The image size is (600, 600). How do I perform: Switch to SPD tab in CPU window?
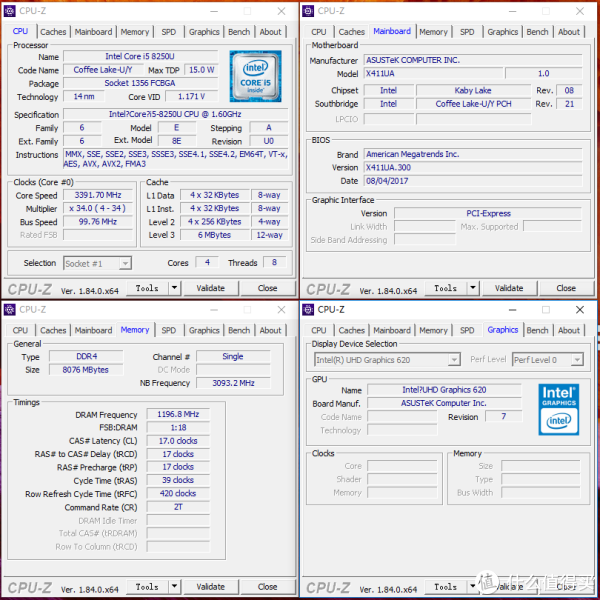coord(168,32)
